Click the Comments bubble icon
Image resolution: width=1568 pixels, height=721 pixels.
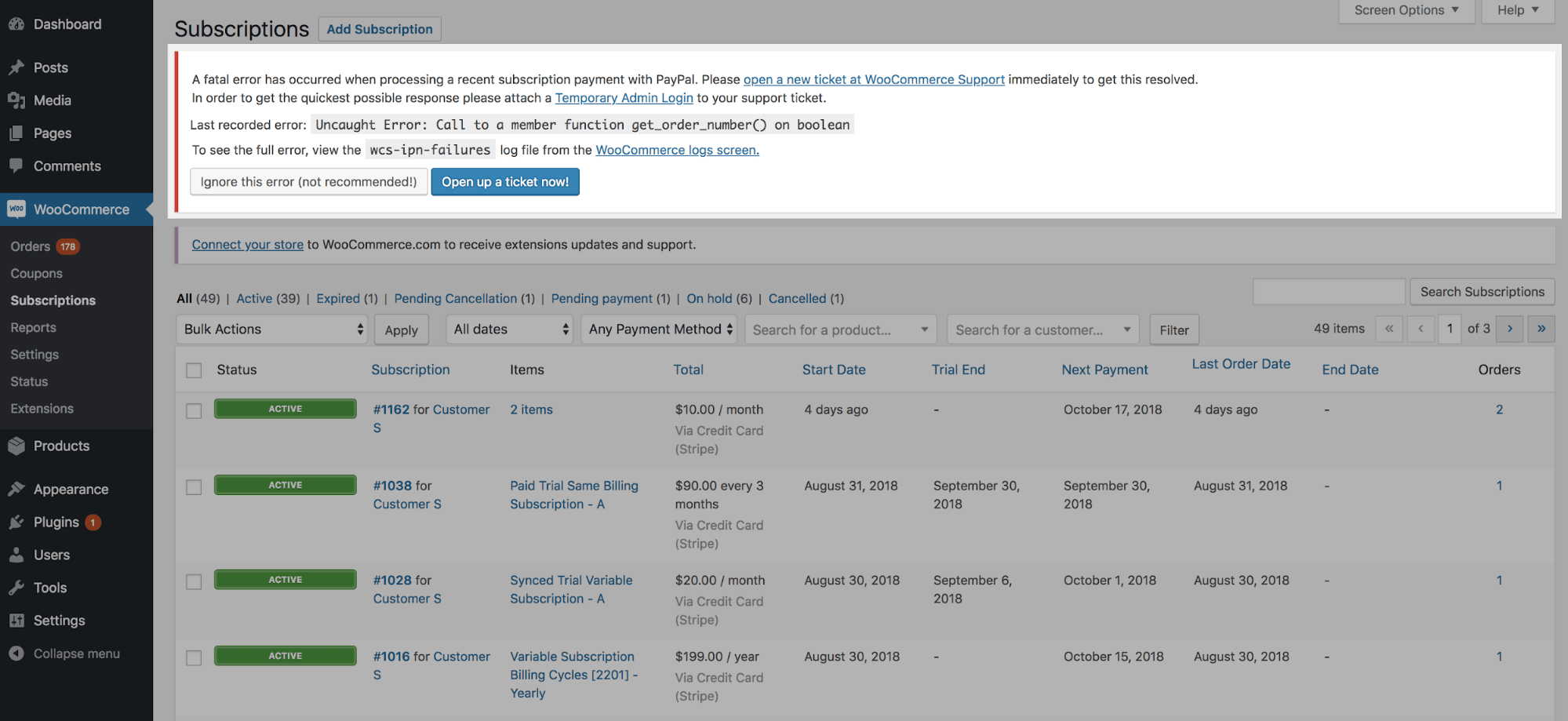click(16, 166)
